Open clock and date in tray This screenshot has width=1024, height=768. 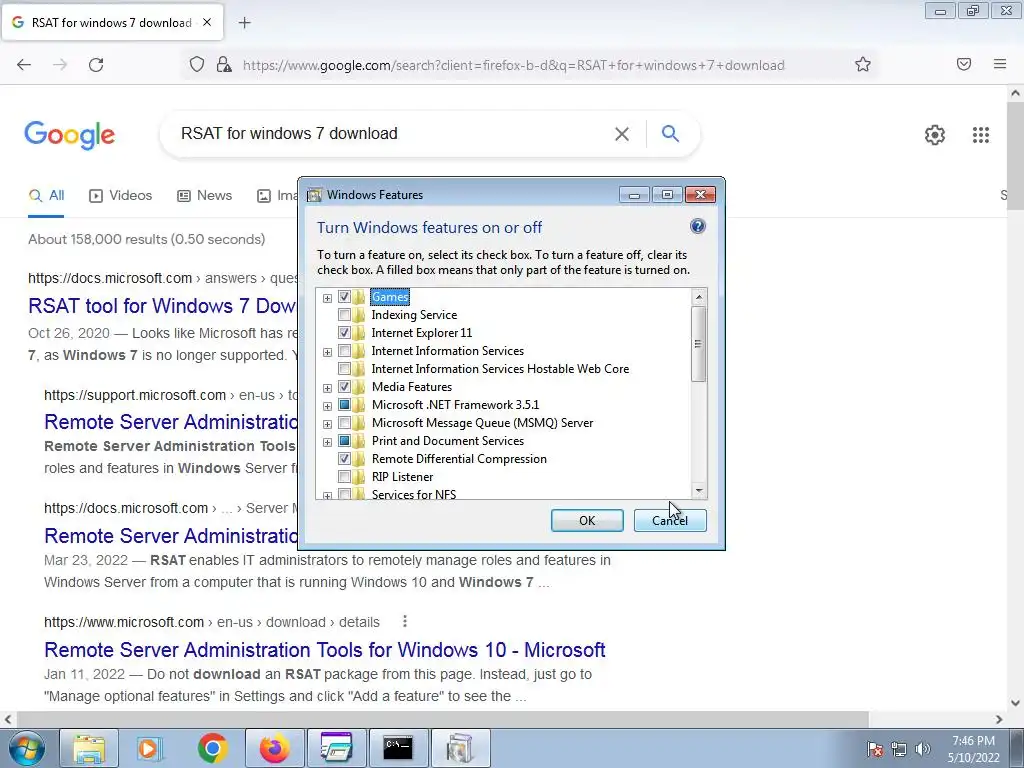(x=973, y=749)
